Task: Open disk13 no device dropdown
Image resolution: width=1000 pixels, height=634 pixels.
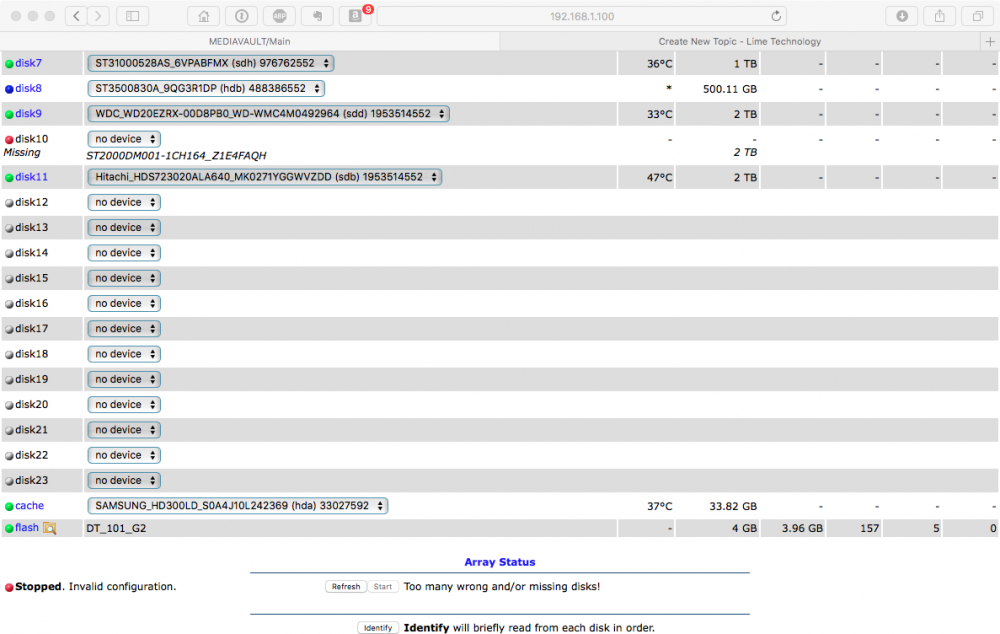Action: coord(124,228)
